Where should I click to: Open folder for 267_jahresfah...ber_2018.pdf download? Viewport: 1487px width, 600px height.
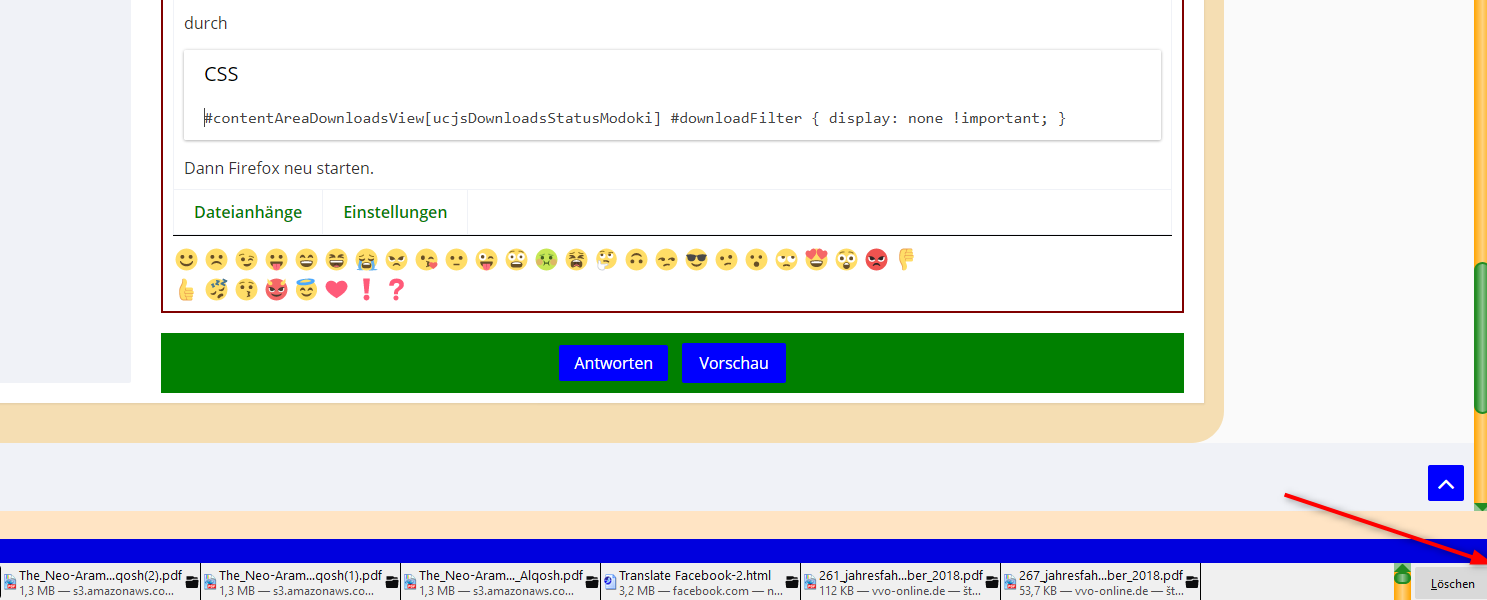1192,582
